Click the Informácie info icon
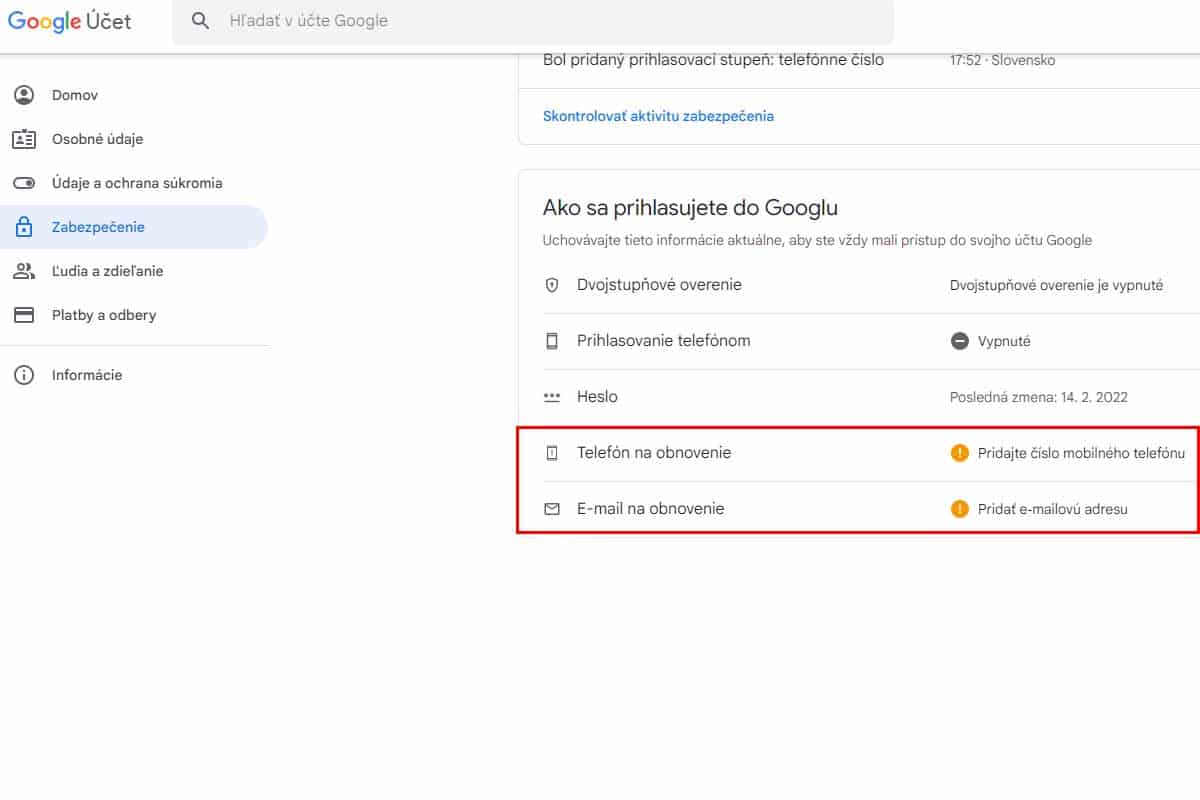This screenshot has width=1200, height=800. (x=24, y=375)
